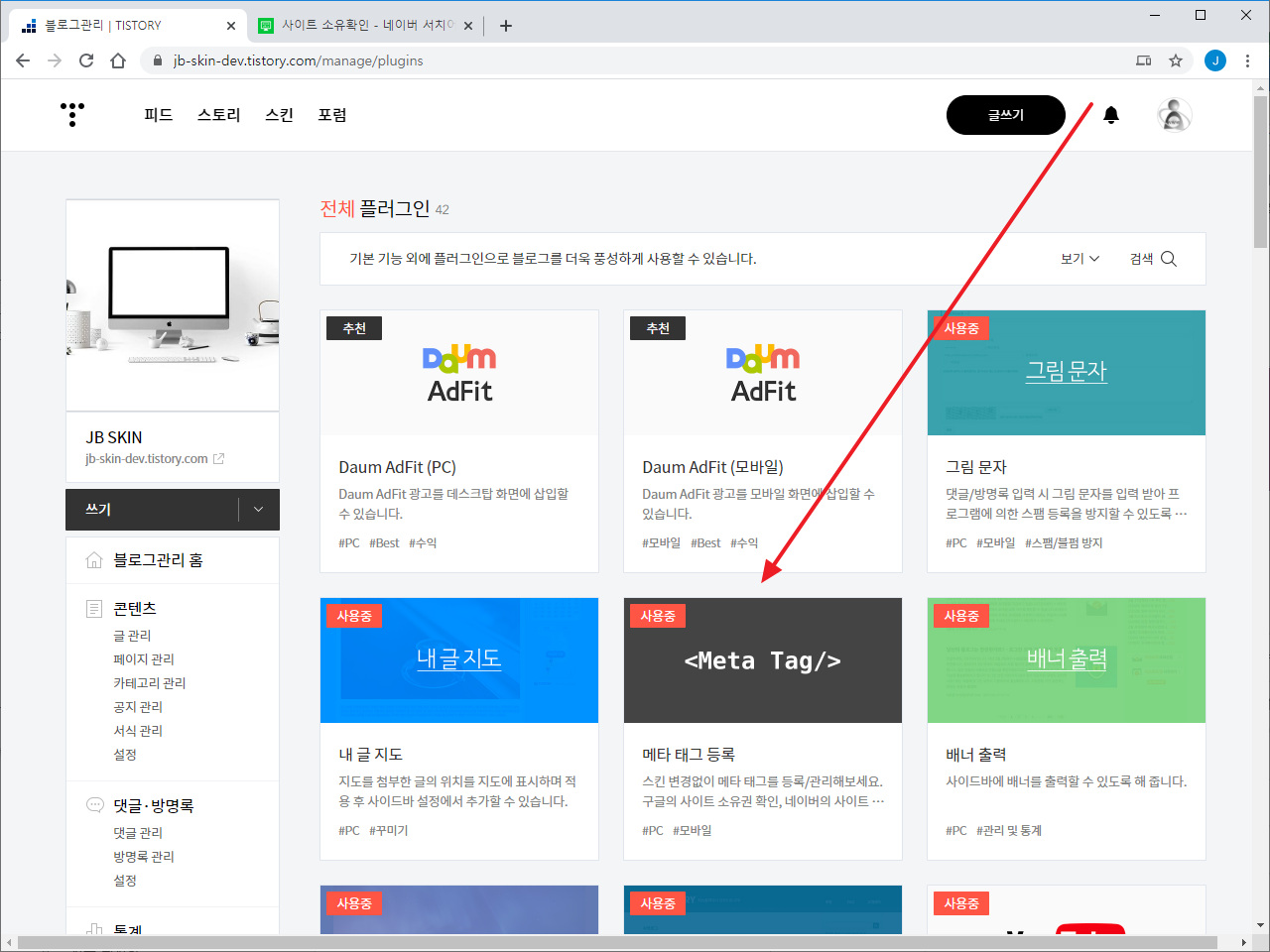Open 댓글 관리 page
The image size is (1270, 952).
(138, 833)
